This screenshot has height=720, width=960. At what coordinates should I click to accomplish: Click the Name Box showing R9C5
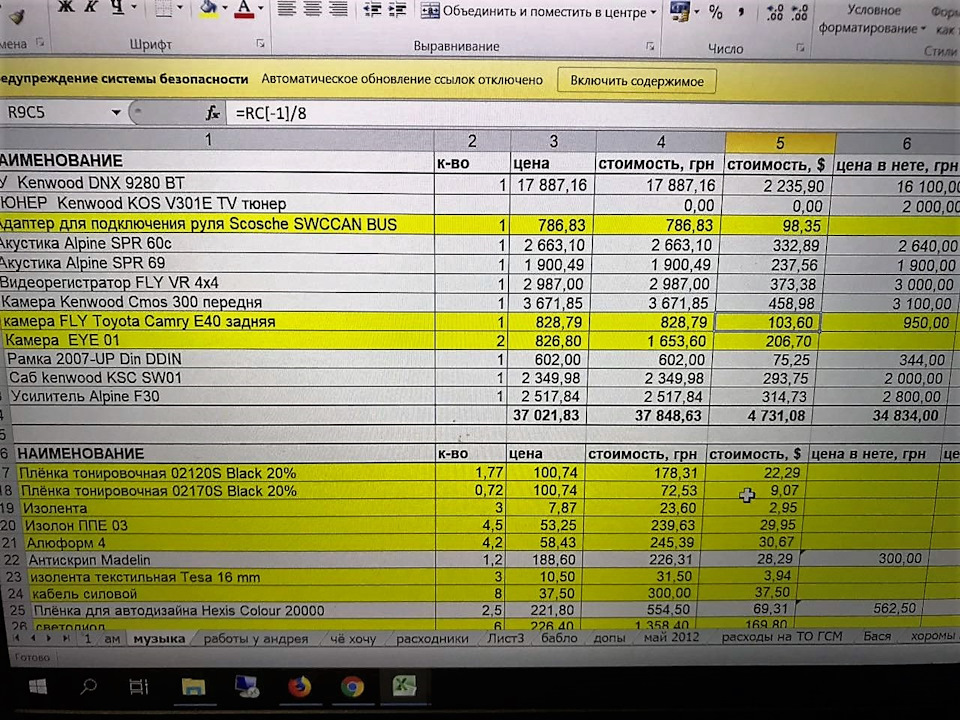(55, 113)
